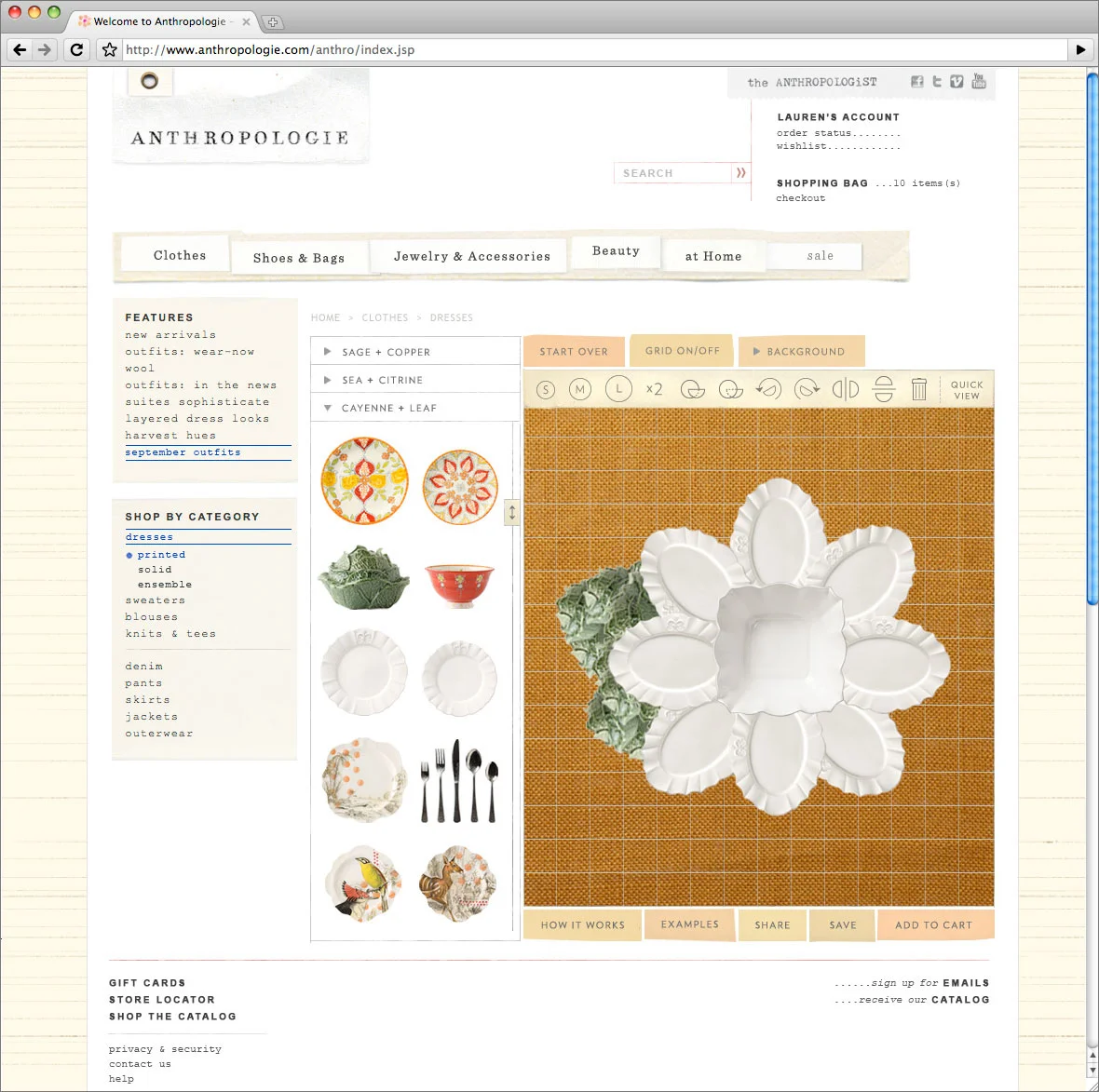Open the Facebook icon in the header

tap(916, 81)
